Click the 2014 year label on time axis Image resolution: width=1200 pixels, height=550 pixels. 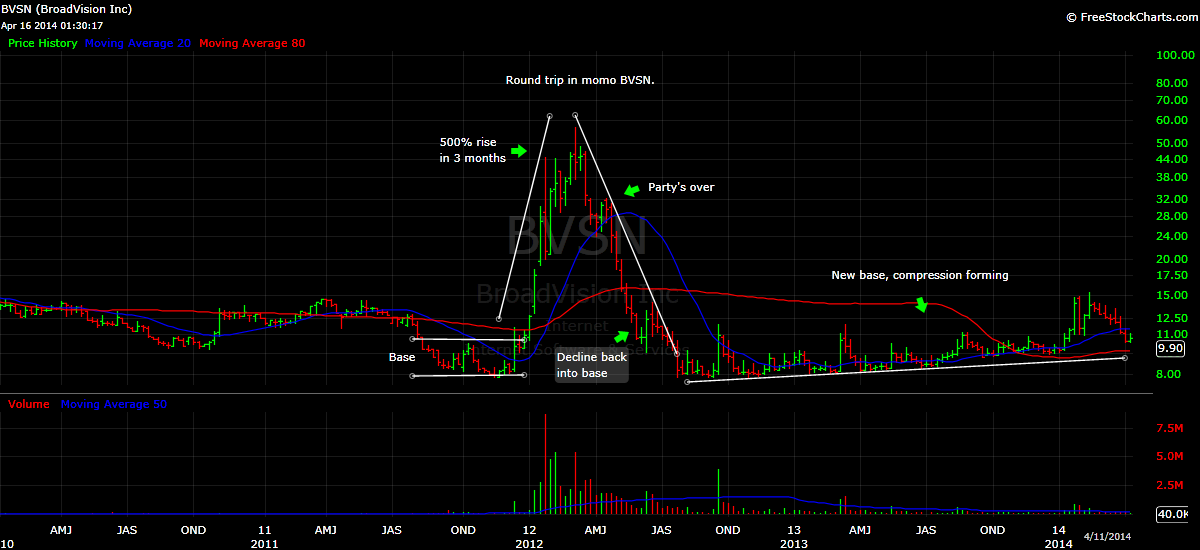tap(1059, 543)
